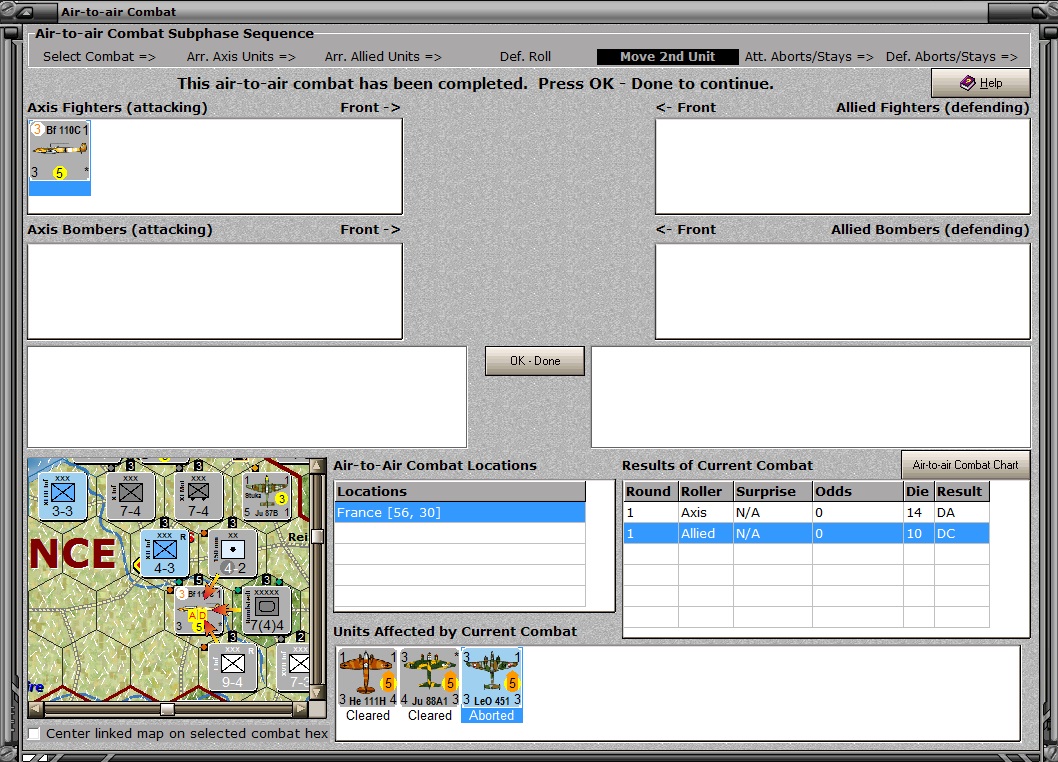Select the Def. Aborts/Stays subphase
Viewport: 1058px width, 762px height.
tap(951, 57)
